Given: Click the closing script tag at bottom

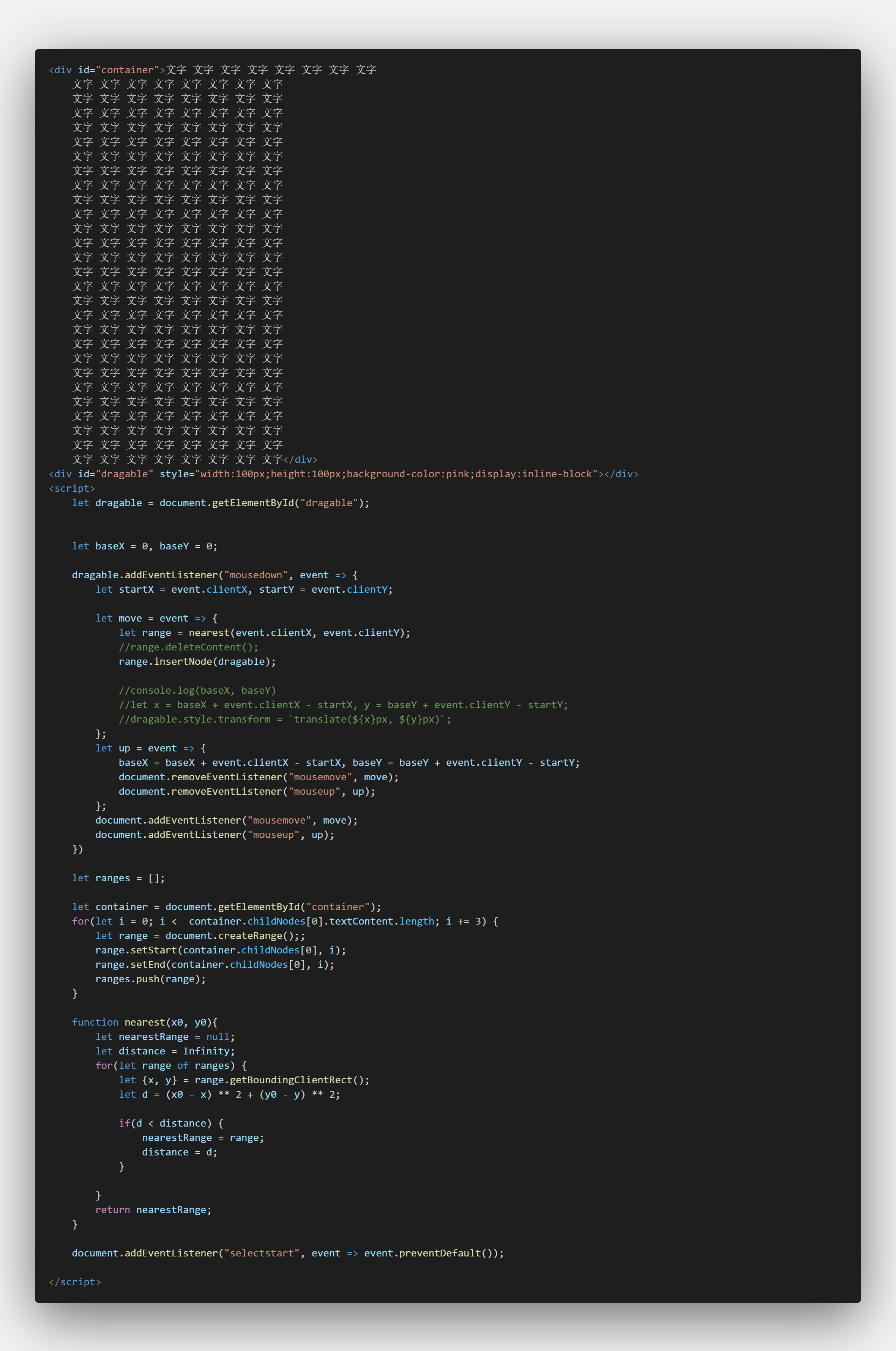Looking at the screenshot, I should pos(75,1281).
